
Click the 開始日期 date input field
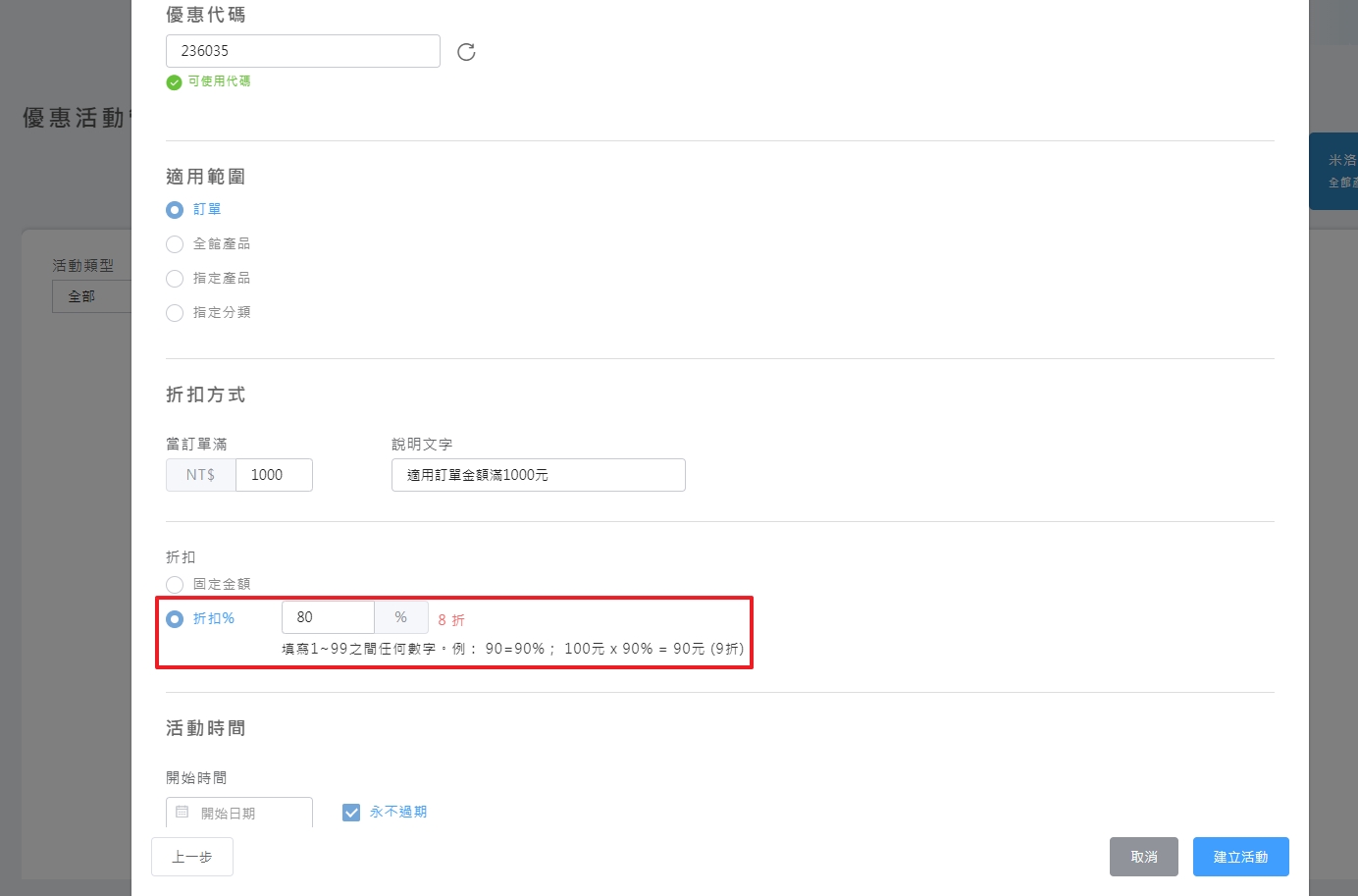(x=245, y=813)
